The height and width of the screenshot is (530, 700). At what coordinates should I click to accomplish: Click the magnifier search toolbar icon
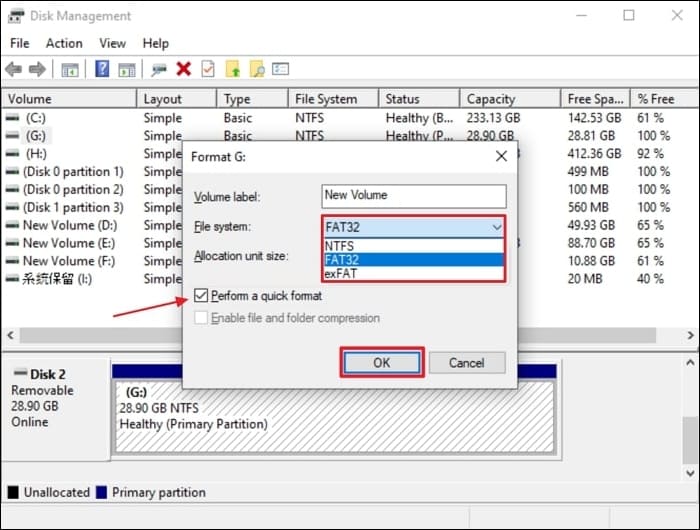257,69
